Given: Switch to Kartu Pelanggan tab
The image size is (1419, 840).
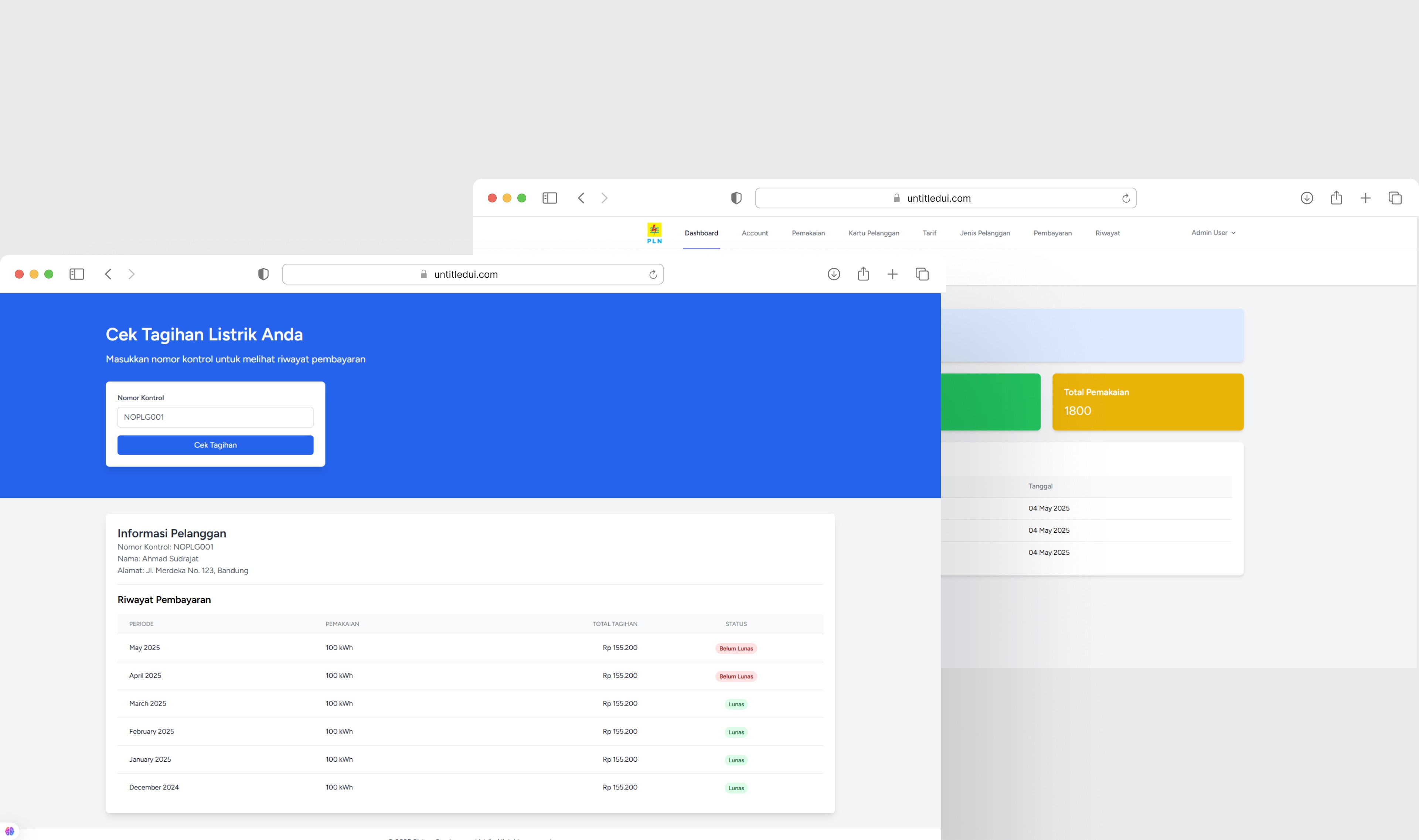Looking at the screenshot, I should [x=873, y=233].
